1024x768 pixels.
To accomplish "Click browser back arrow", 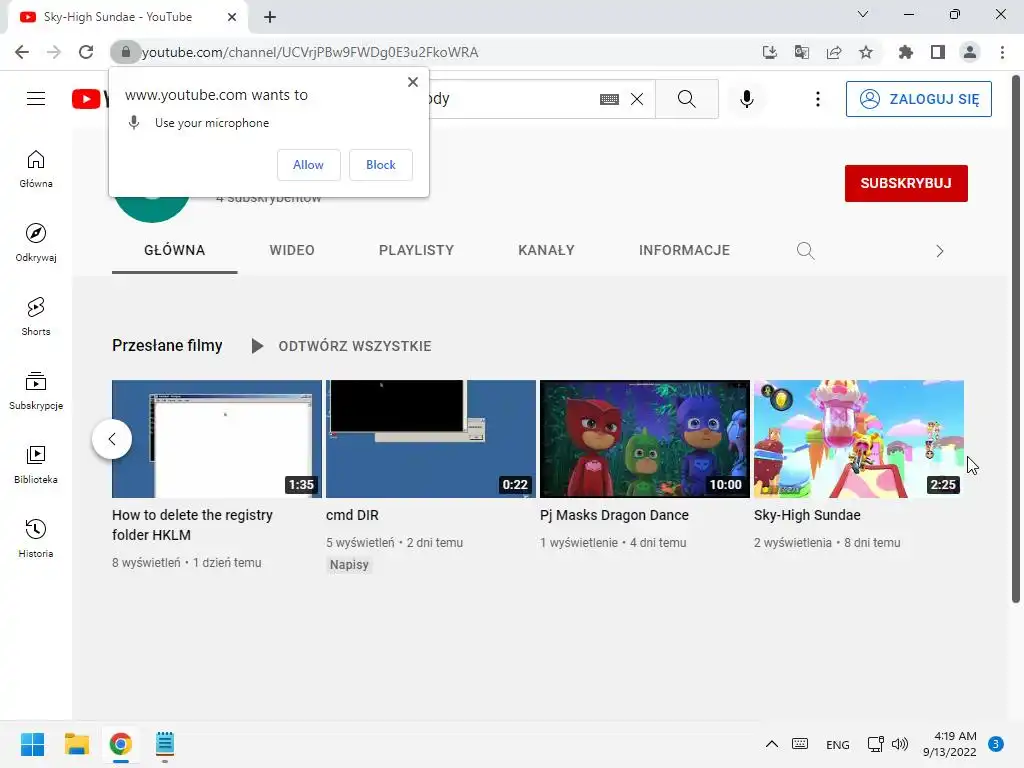I will click(22, 52).
